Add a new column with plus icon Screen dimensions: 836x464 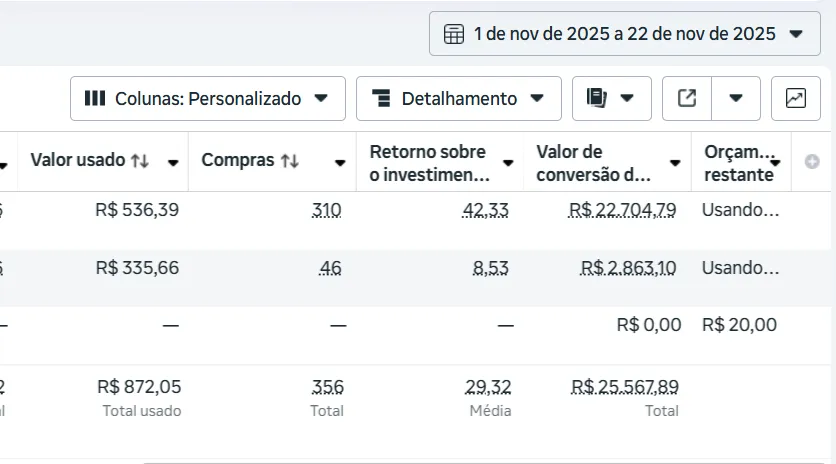tap(812, 162)
